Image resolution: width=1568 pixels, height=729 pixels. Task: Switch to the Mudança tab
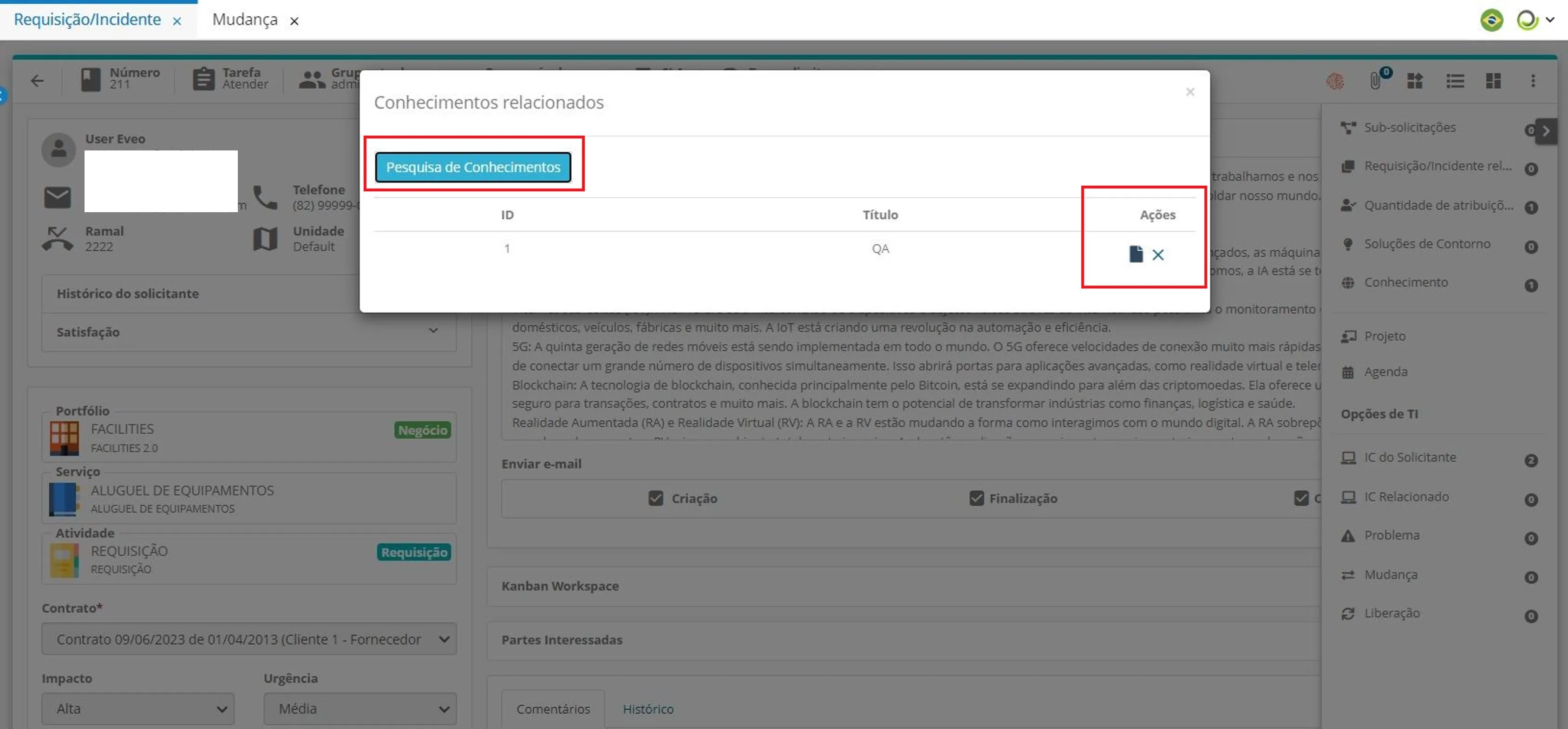[245, 20]
